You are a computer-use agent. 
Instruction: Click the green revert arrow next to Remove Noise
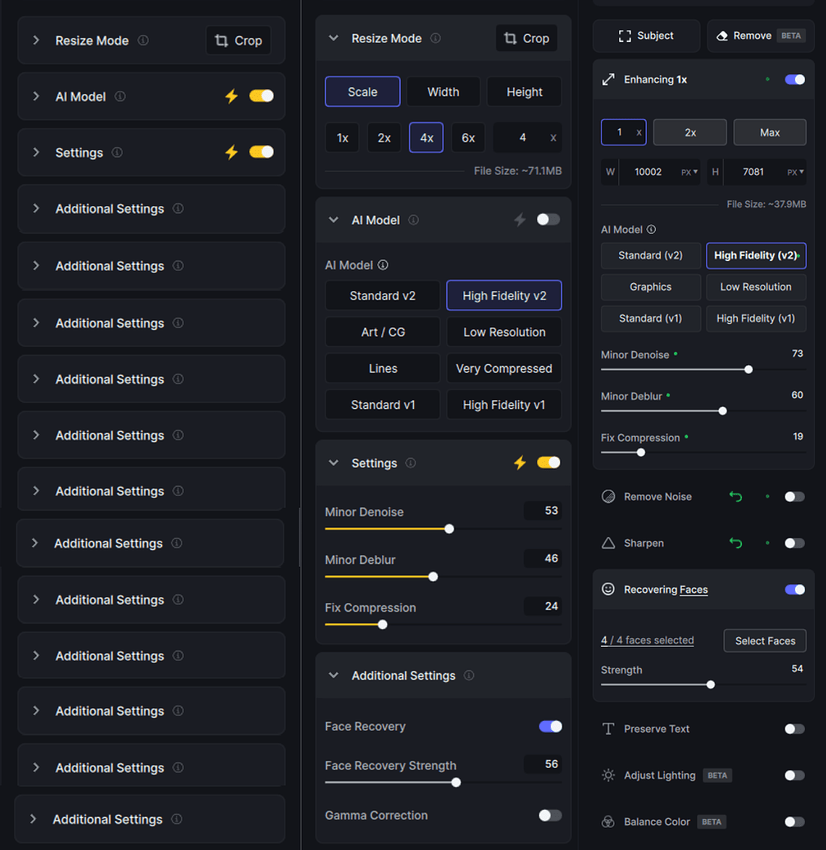[736, 496]
